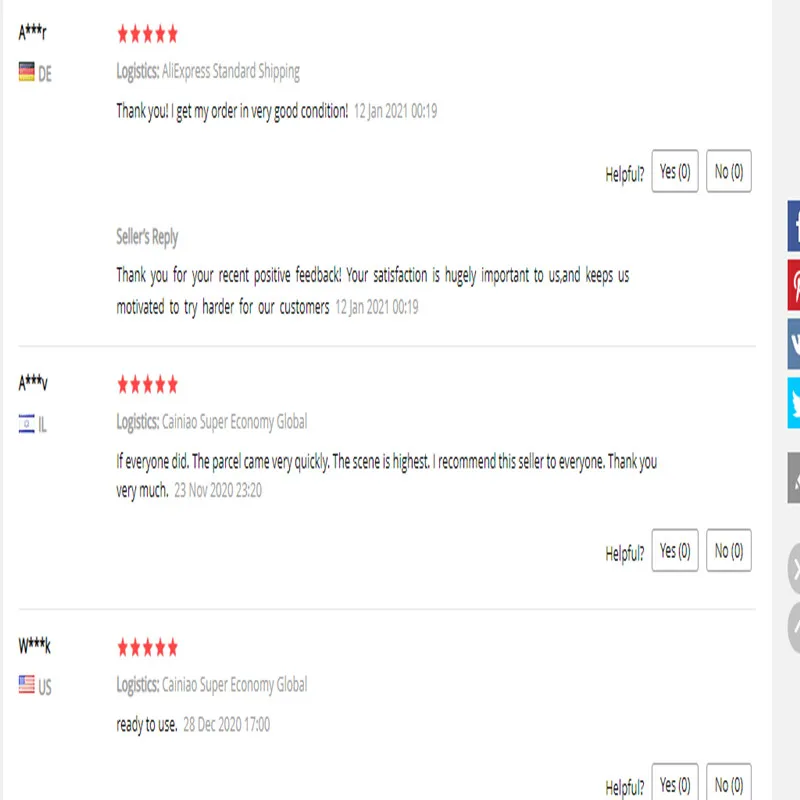Click upper gray circular sidebar button

[794, 568]
